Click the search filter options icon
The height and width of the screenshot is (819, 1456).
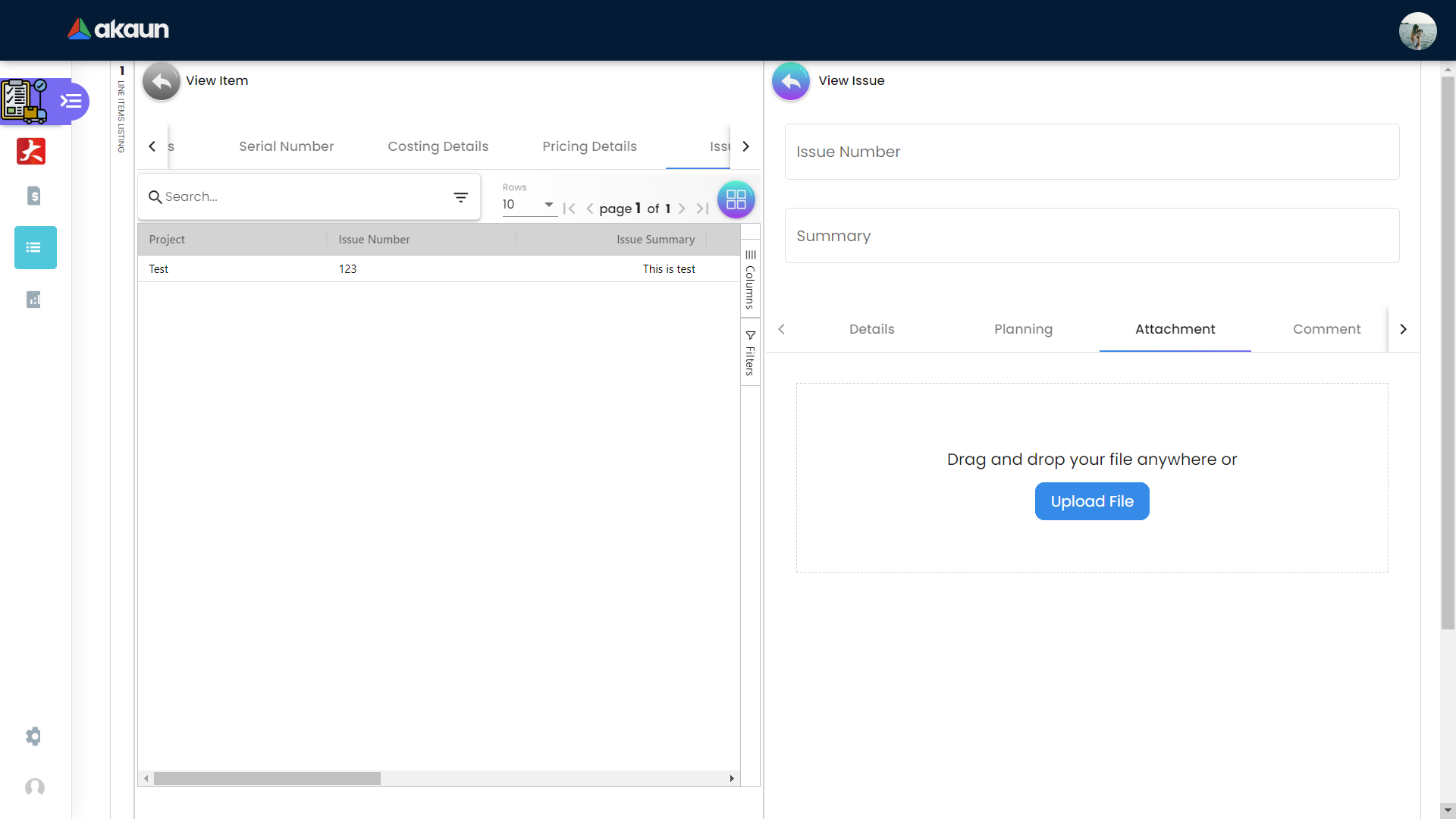click(x=460, y=197)
